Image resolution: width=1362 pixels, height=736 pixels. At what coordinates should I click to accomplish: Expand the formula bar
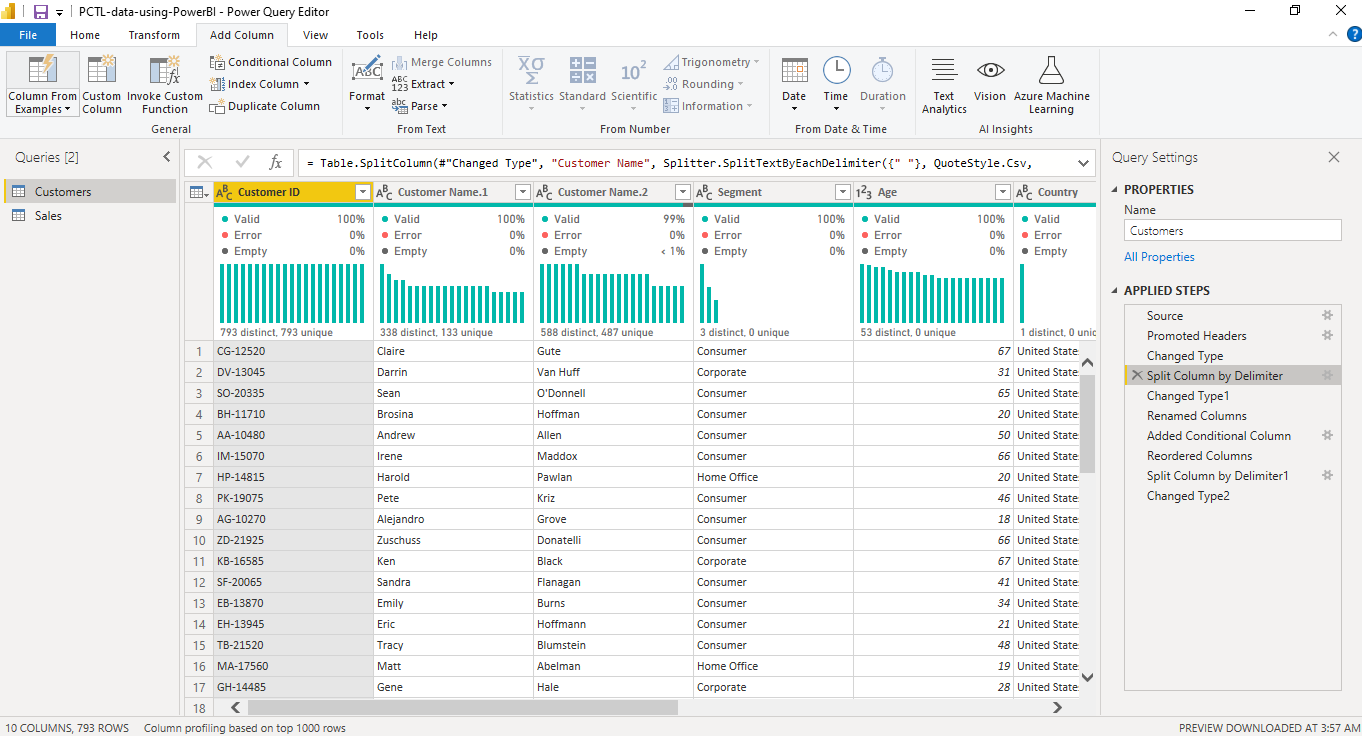(1083, 162)
